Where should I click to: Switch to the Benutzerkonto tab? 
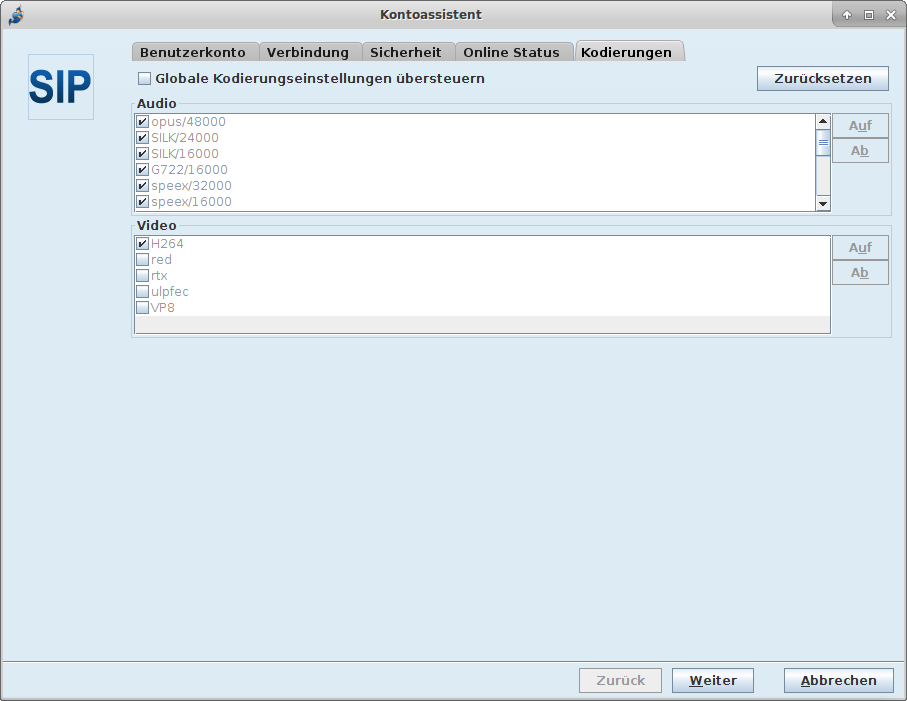tap(195, 52)
